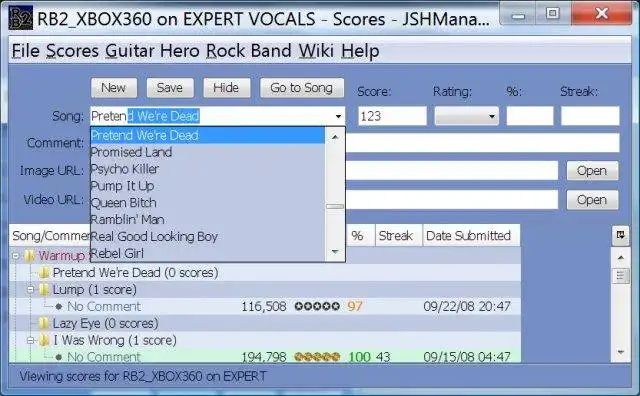Click the bullet beside Lump's No Comment entry
The height and width of the screenshot is (396, 640).
[x=59, y=306]
